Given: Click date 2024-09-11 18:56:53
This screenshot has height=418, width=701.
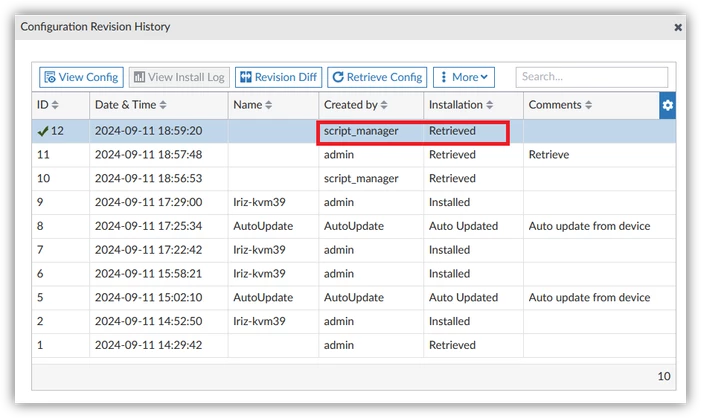Looking at the screenshot, I should [148, 178].
